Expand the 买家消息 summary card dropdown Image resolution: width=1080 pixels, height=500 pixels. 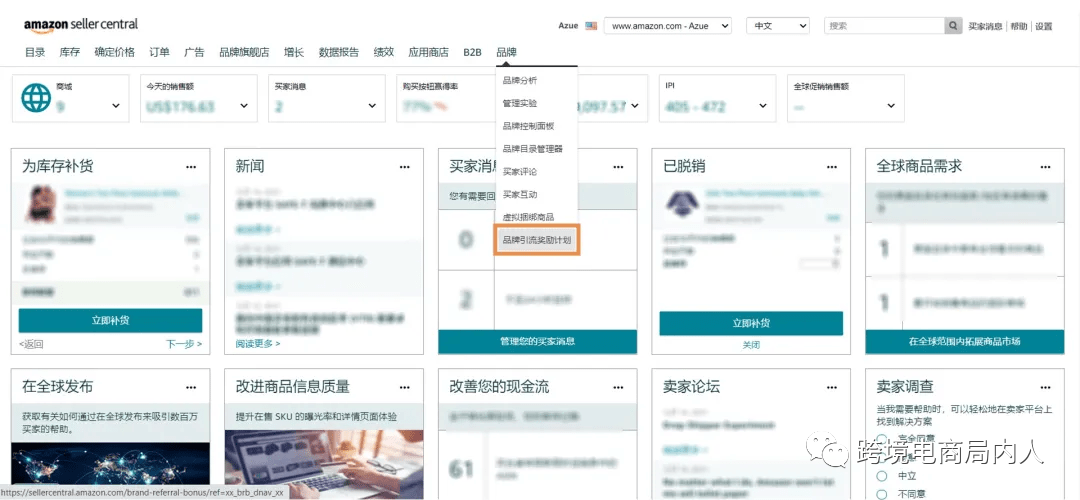pyautogui.click(x=372, y=106)
